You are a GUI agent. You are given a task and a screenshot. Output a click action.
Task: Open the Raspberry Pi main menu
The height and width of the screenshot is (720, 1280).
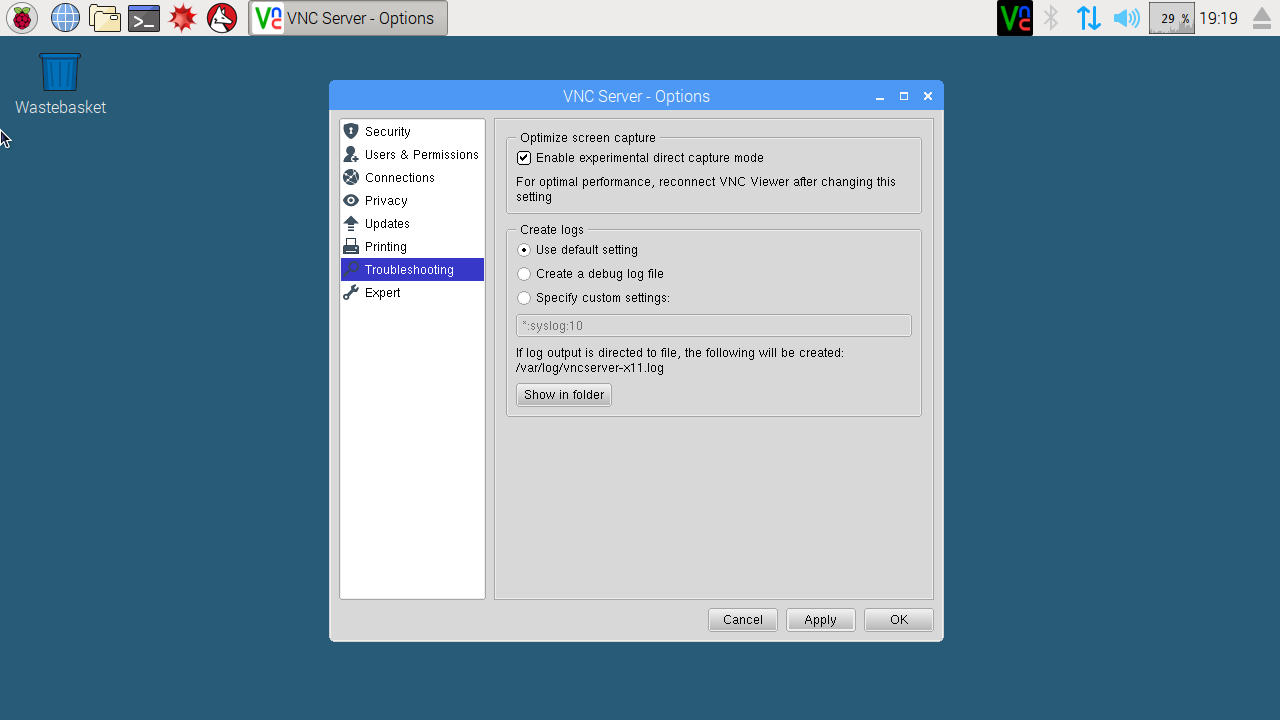[22, 18]
